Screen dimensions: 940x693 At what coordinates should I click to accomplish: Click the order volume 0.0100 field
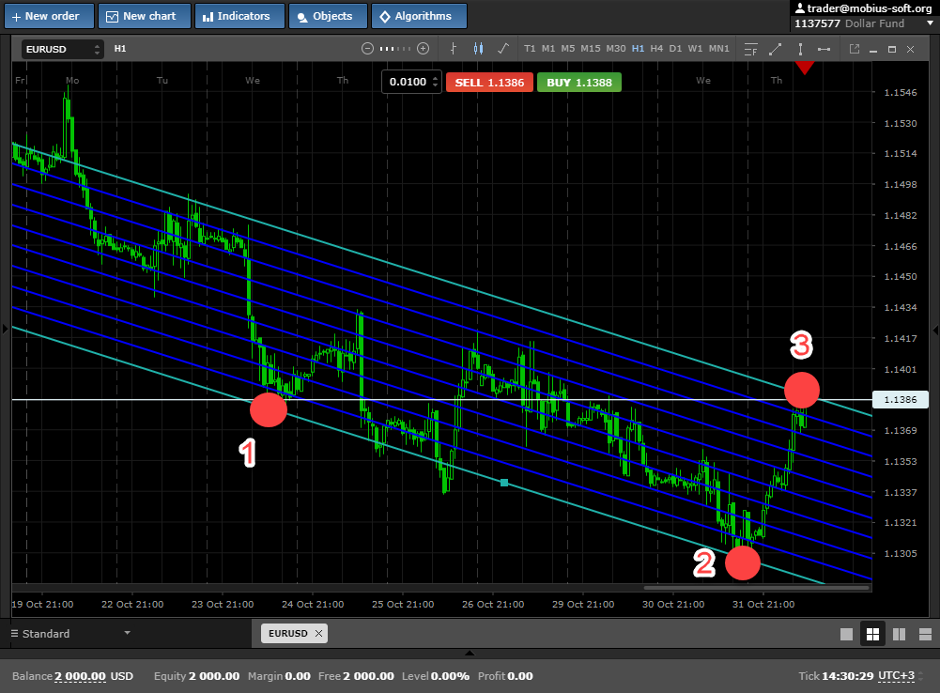(407, 82)
